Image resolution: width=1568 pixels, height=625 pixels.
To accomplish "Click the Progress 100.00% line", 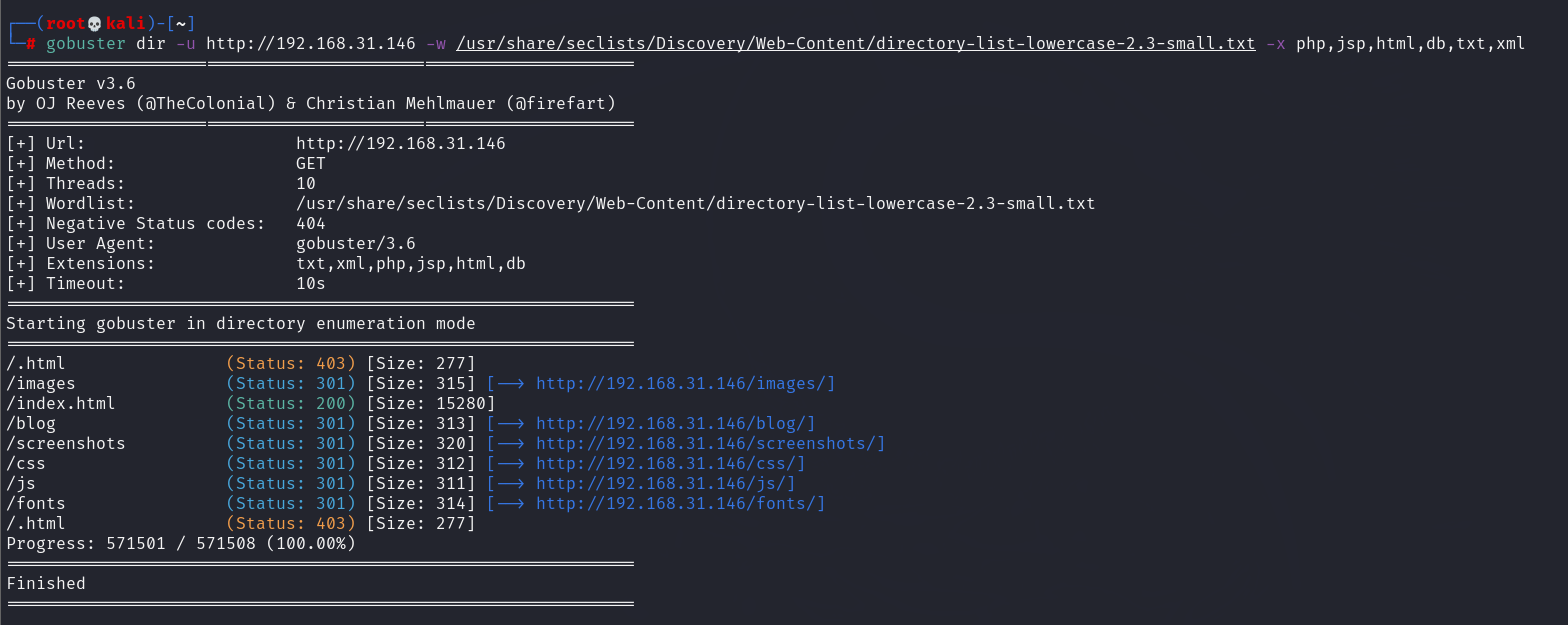I will click(x=181, y=543).
